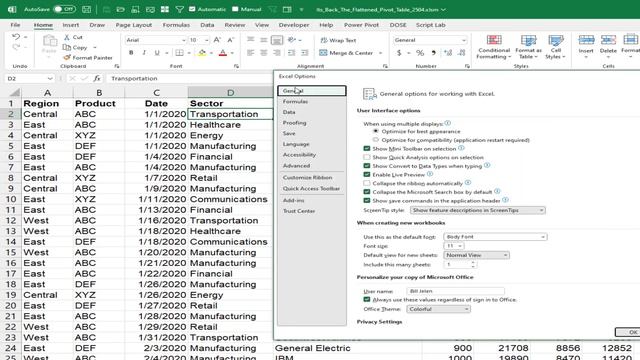Viewport: 640px width, 360px height.
Task: Open Cell Styles gallery
Action: click(x=556, y=47)
